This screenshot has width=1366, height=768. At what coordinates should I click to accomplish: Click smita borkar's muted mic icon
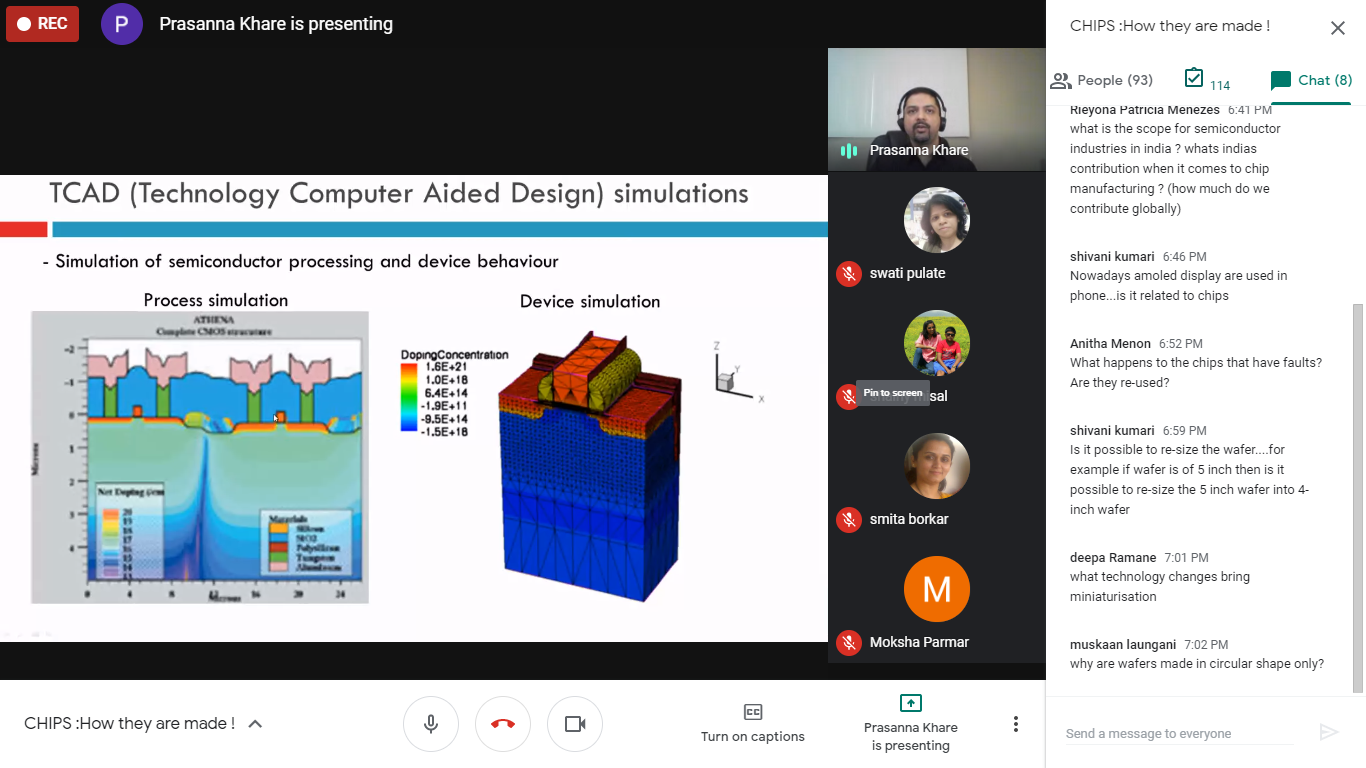[849, 519]
